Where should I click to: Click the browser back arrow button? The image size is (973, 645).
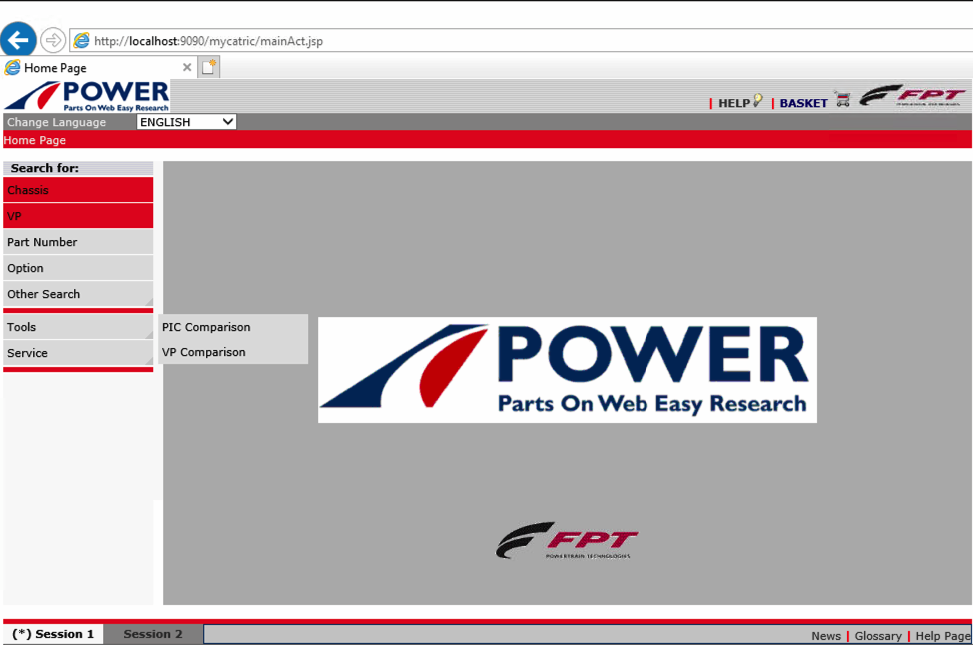(x=18, y=40)
